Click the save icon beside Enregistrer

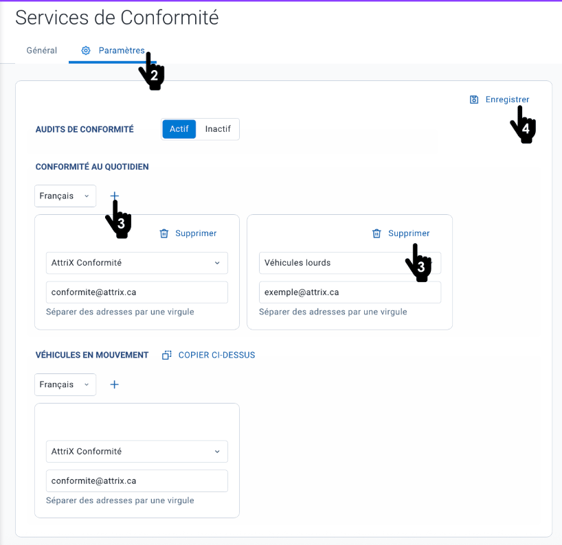tap(474, 100)
